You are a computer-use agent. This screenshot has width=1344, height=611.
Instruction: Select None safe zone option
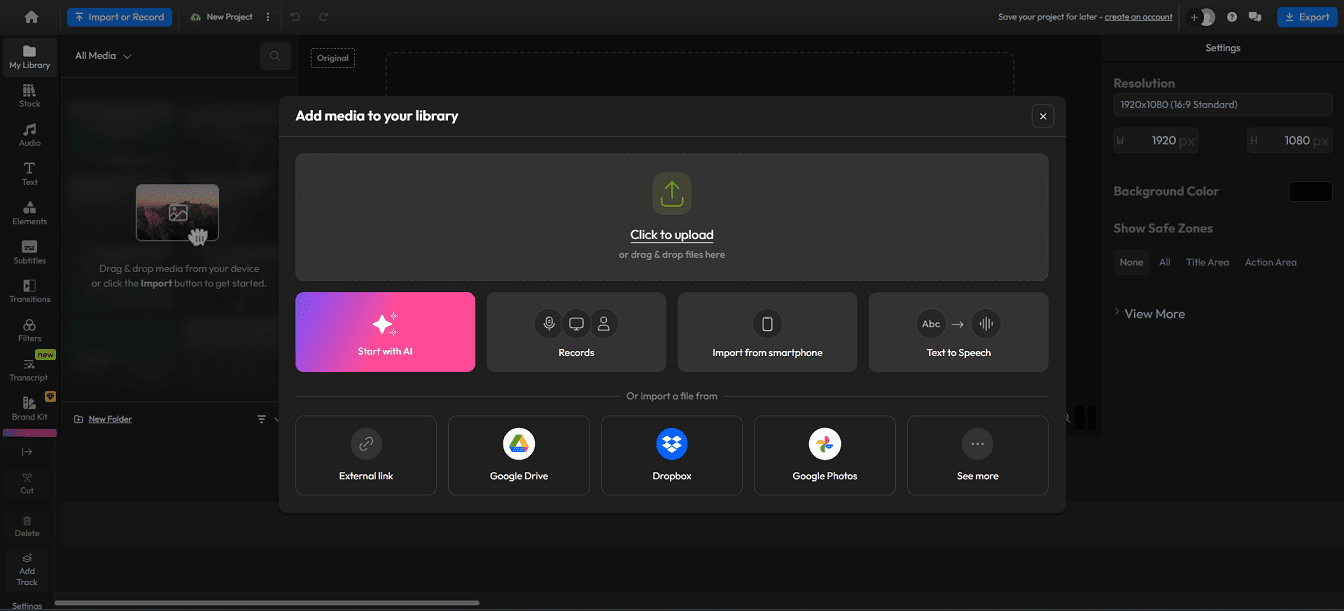point(1131,263)
